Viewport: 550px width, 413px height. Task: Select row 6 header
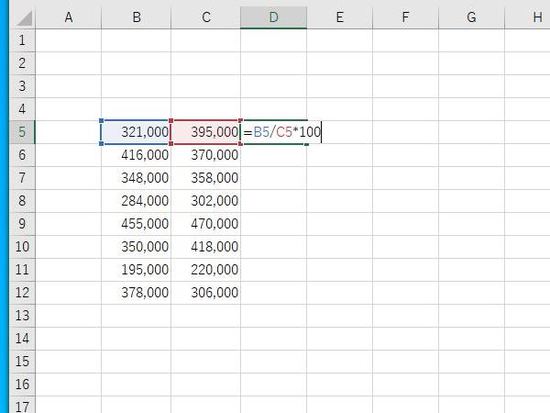coord(22,155)
